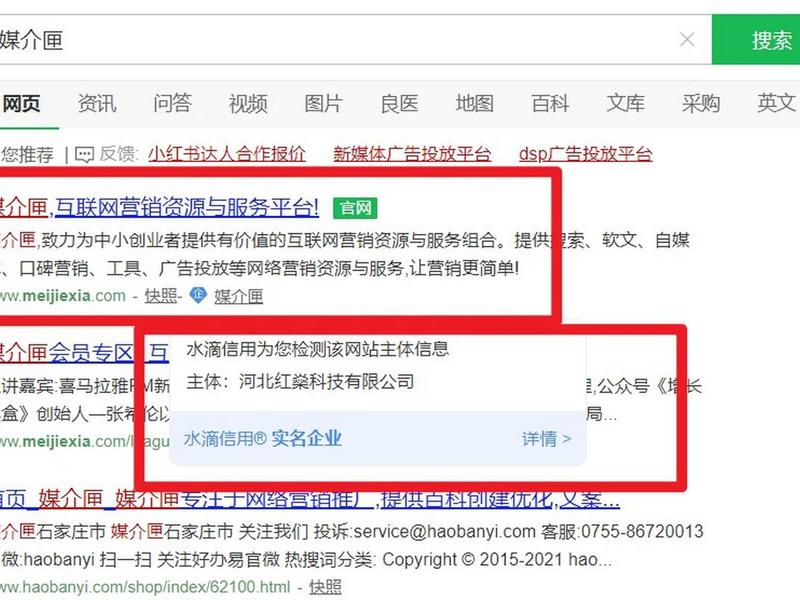Viewport: 800px width, 600px height.
Task: Switch to the 百科 tab
Action: point(550,104)
